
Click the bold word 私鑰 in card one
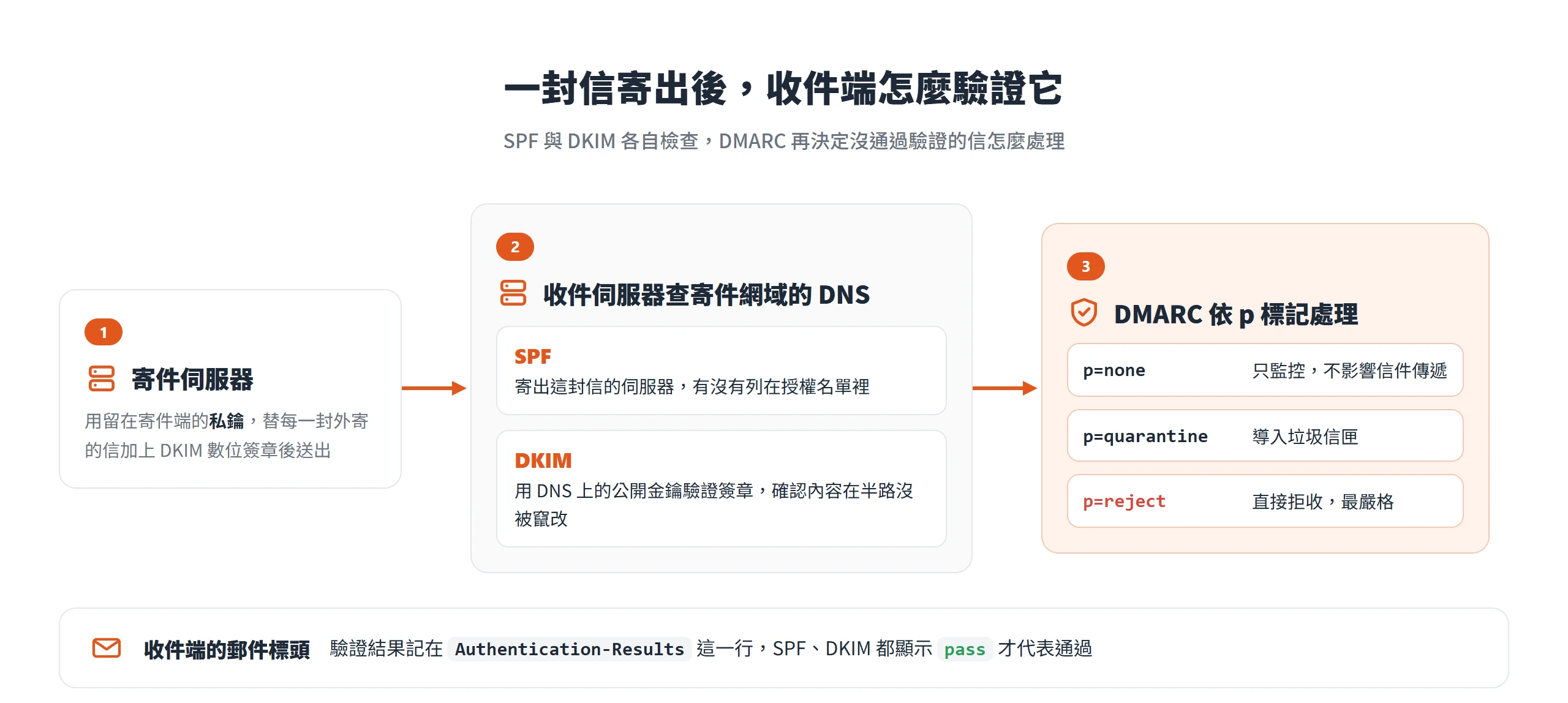tap(227, 421)
